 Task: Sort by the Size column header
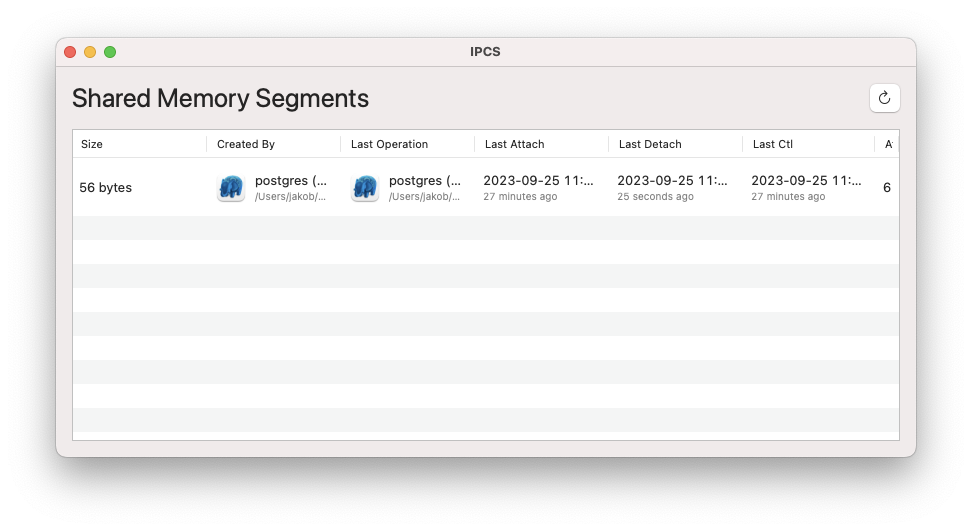(x=139, y=144)
